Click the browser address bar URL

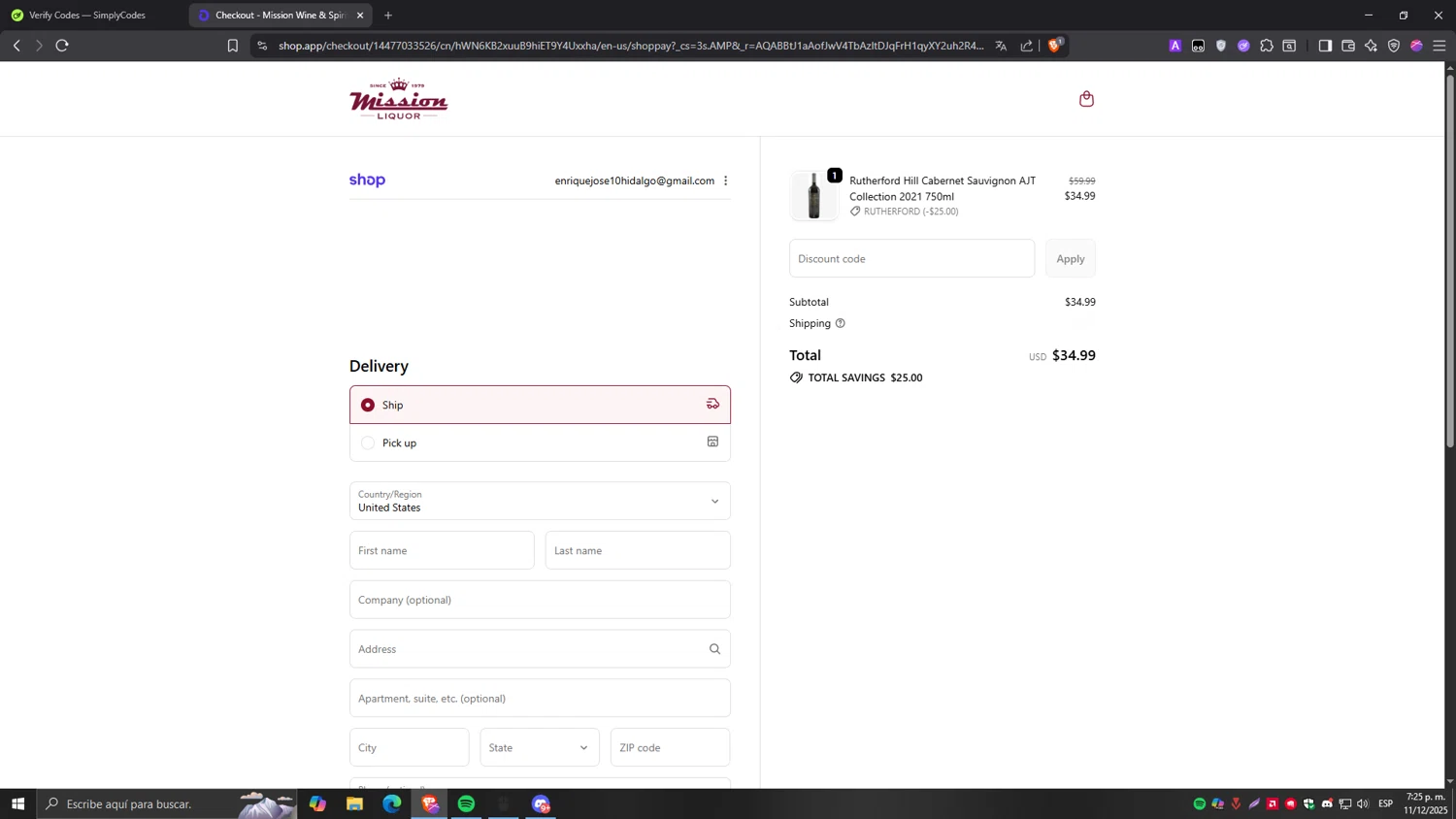[631, 46]
